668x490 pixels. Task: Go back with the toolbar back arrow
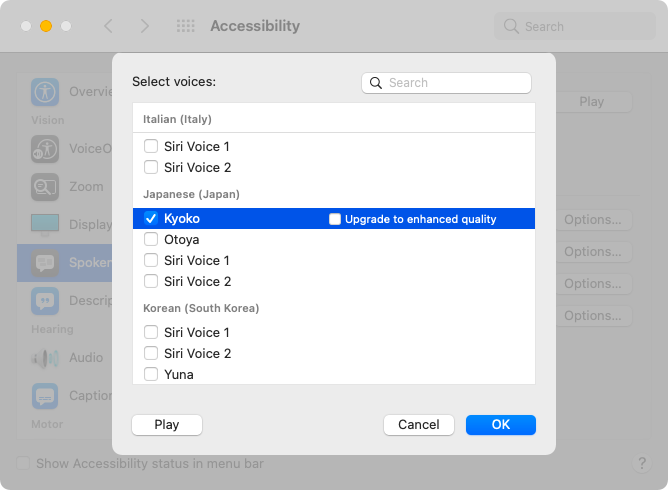point(109,26)
